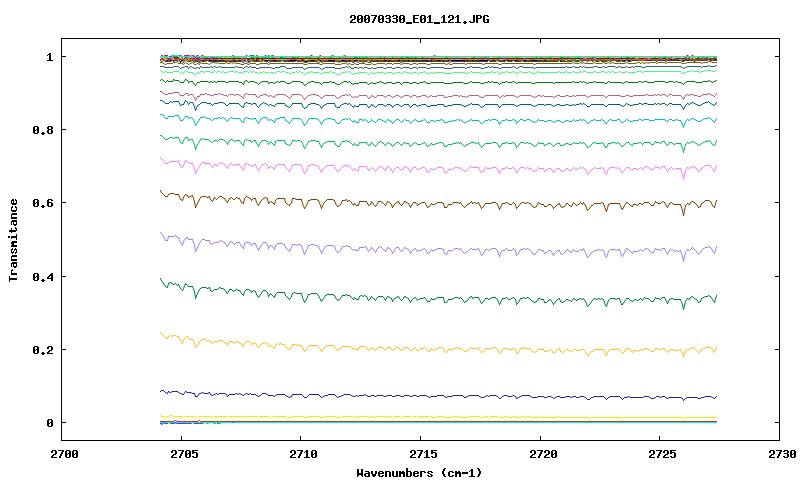
Task: Select the pink spectrum curve near 0.7
Action: point(439,169)
